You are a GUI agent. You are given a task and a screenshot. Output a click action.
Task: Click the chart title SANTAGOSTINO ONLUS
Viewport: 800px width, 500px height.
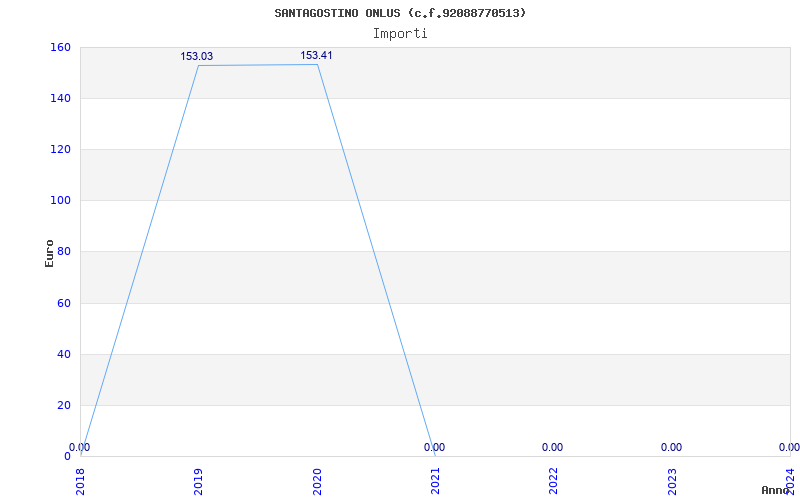pyautogui.click(x=400, y=13)
